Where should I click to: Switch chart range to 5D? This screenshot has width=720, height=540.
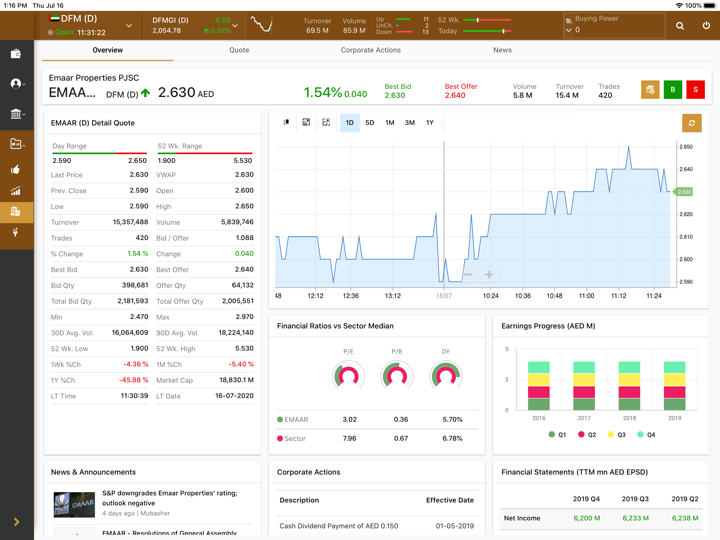tap(369, 123)
